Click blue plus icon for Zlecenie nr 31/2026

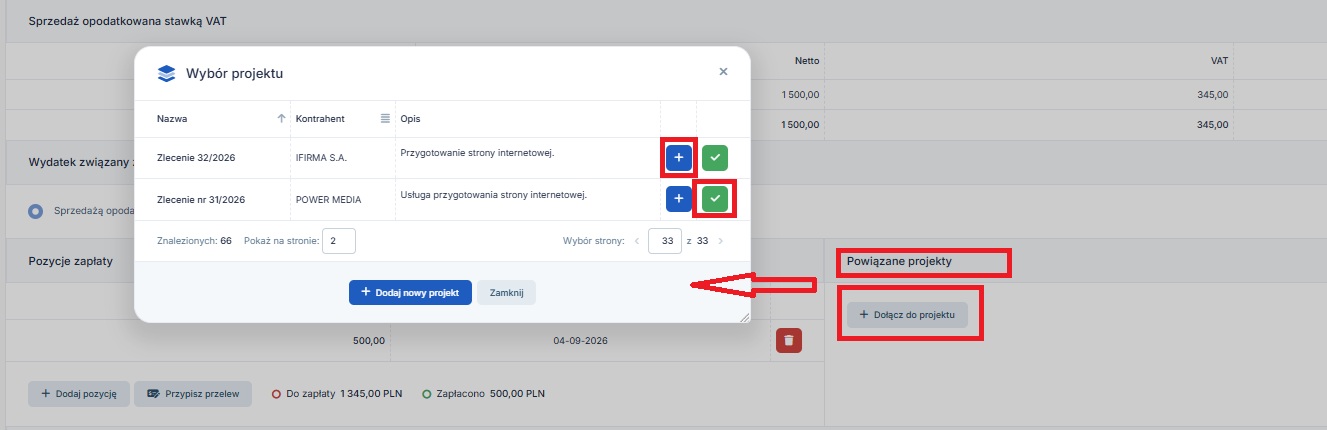679,199
